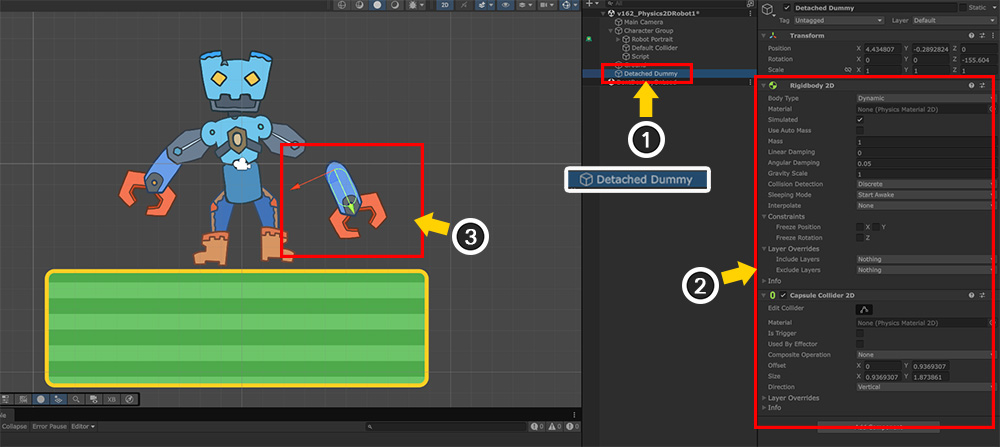The image size is (1000, 447).
Task: Click the Collapse button in Console
Action: pos(12,427)
